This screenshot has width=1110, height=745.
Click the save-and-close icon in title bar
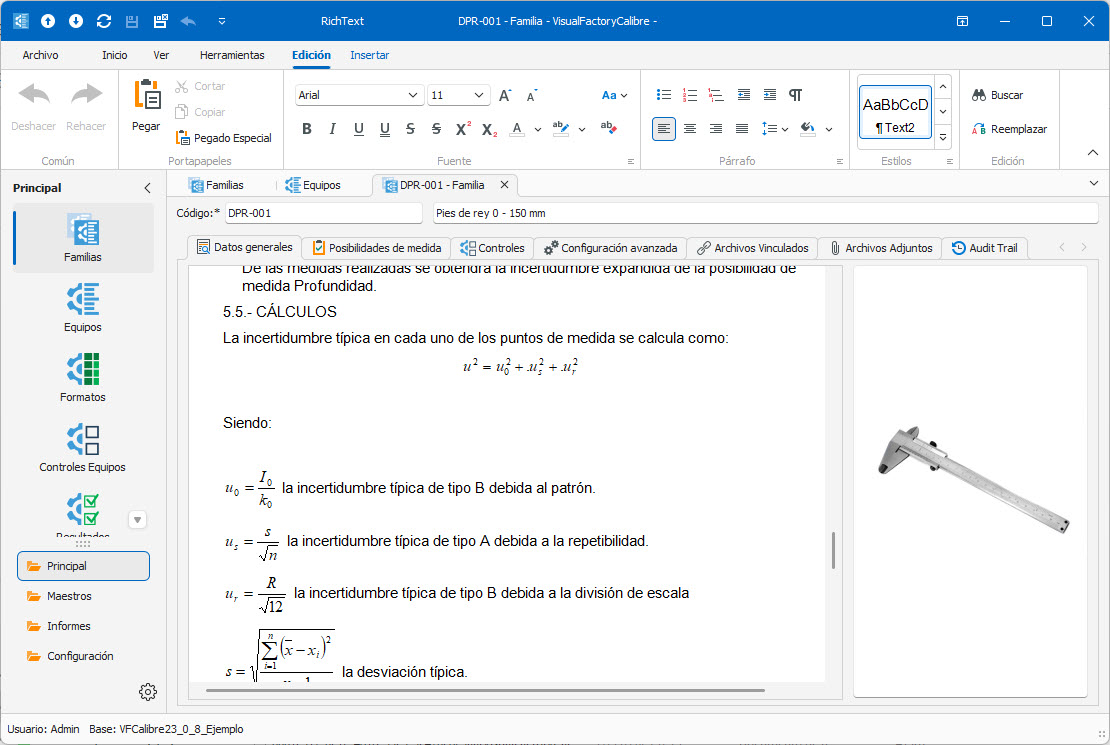coord(161,21)
